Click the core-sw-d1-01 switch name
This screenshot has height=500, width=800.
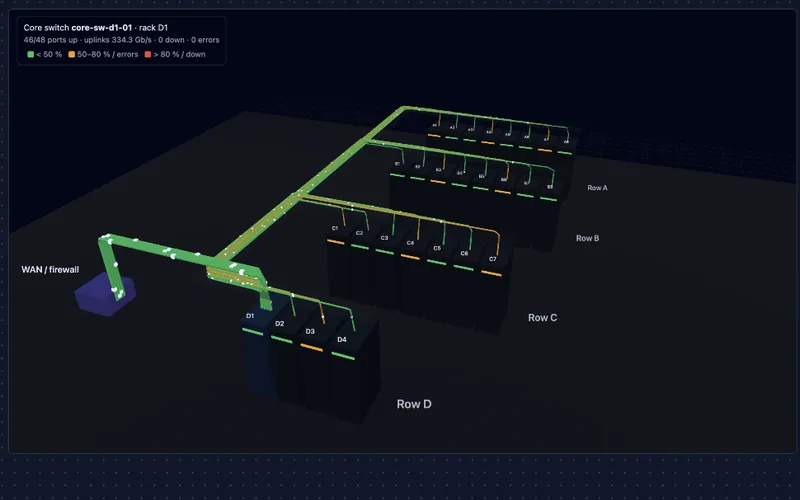click(102, 28)
